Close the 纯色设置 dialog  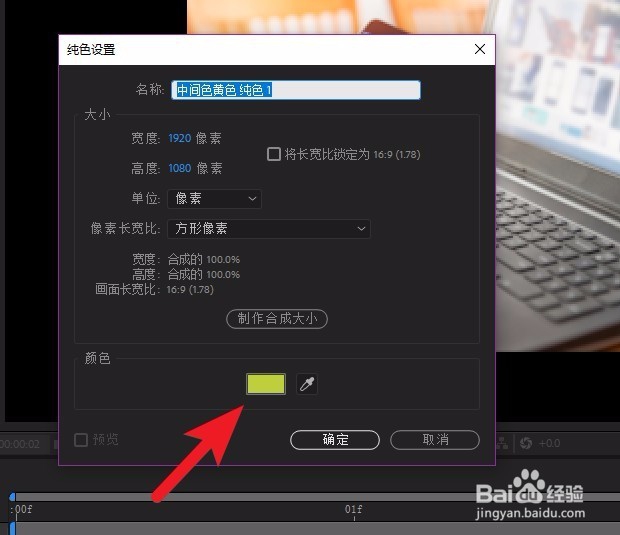click(x=480, y=49)
